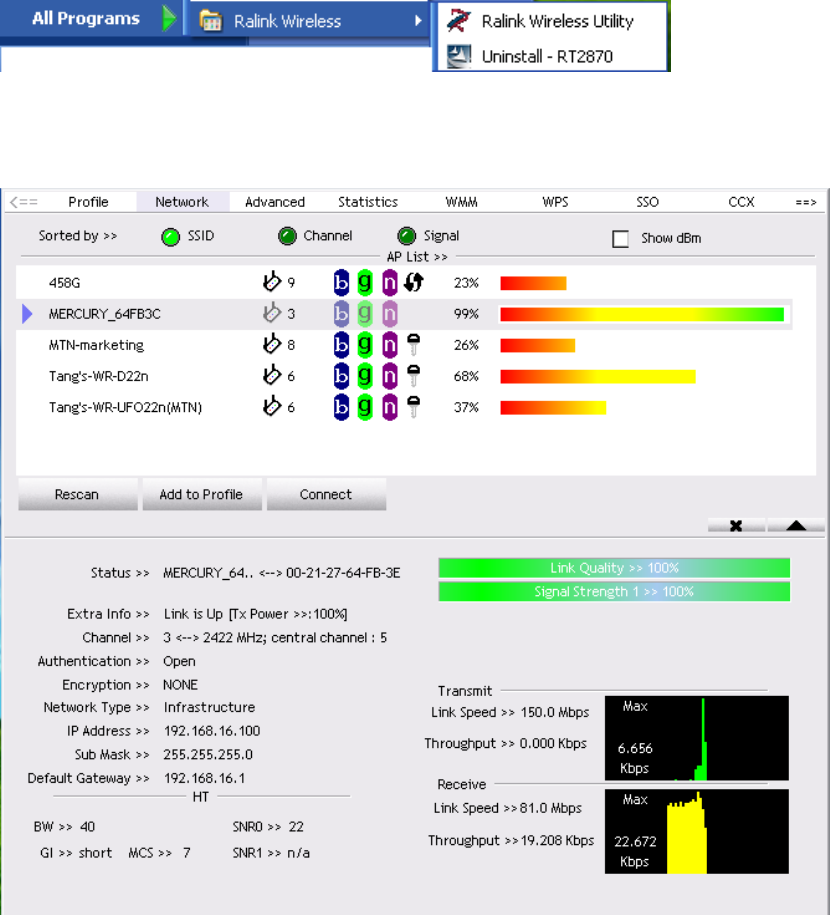Screen dimensions: 830x915
Task: Click Add to Profile button
Action: click(201, 494)
